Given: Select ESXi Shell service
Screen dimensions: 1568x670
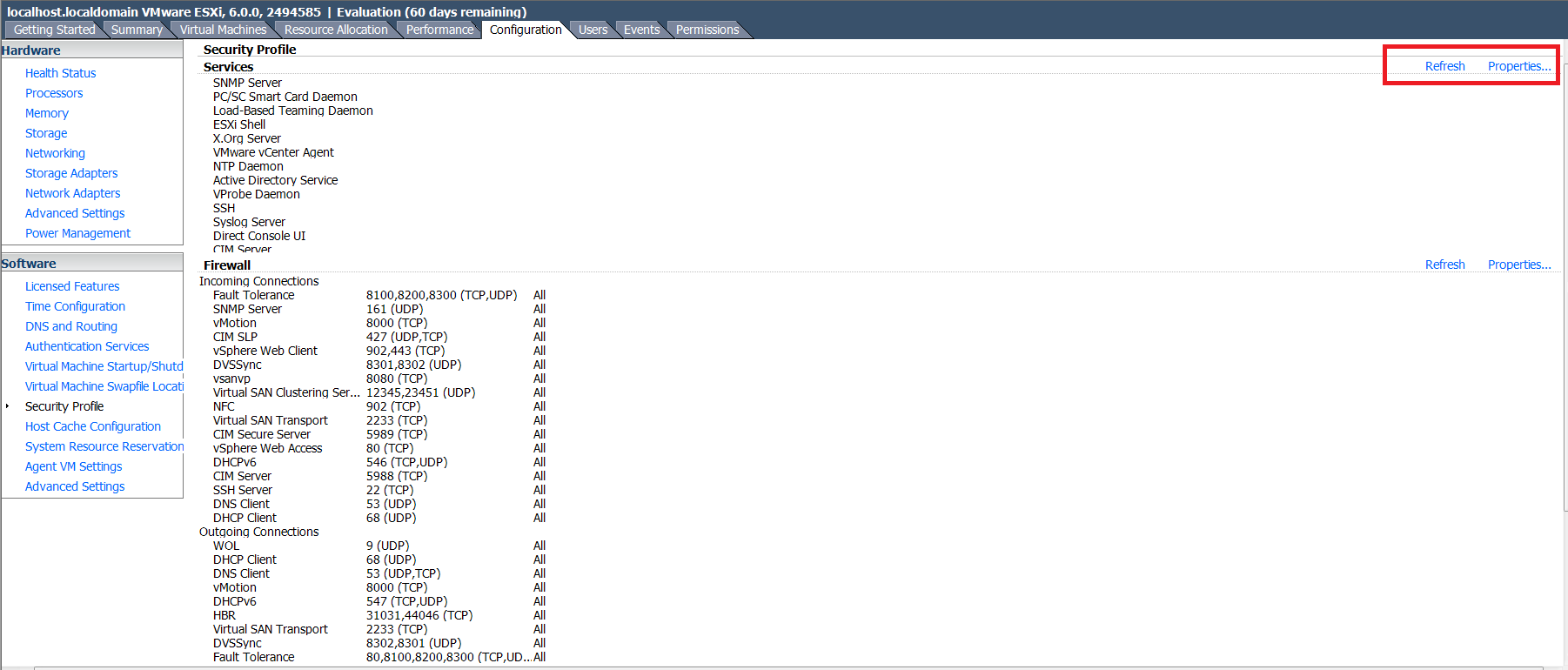Looking at the screenshot, I should click(239, 124).
